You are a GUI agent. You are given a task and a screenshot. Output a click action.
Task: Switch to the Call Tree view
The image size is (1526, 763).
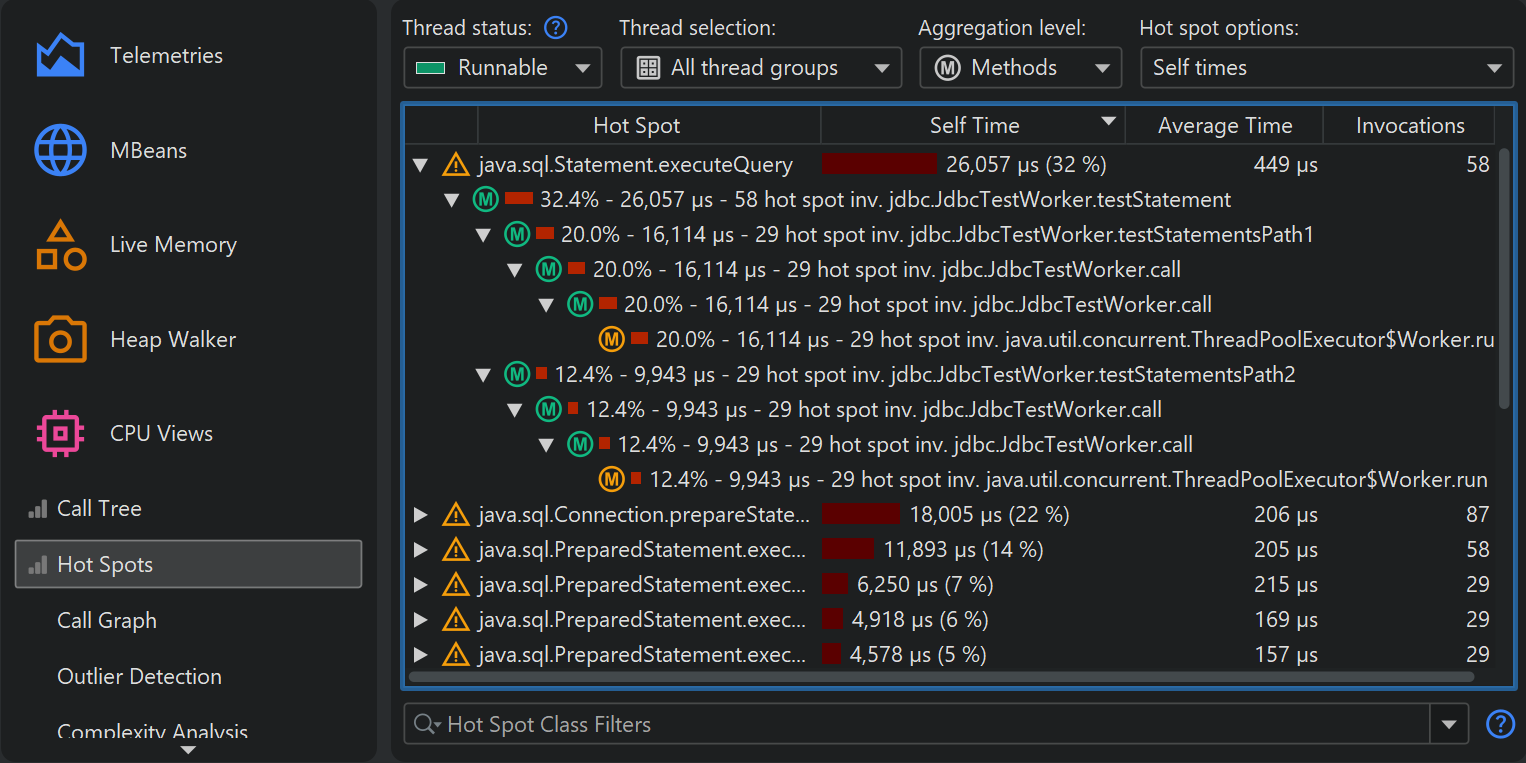point(99,509)
